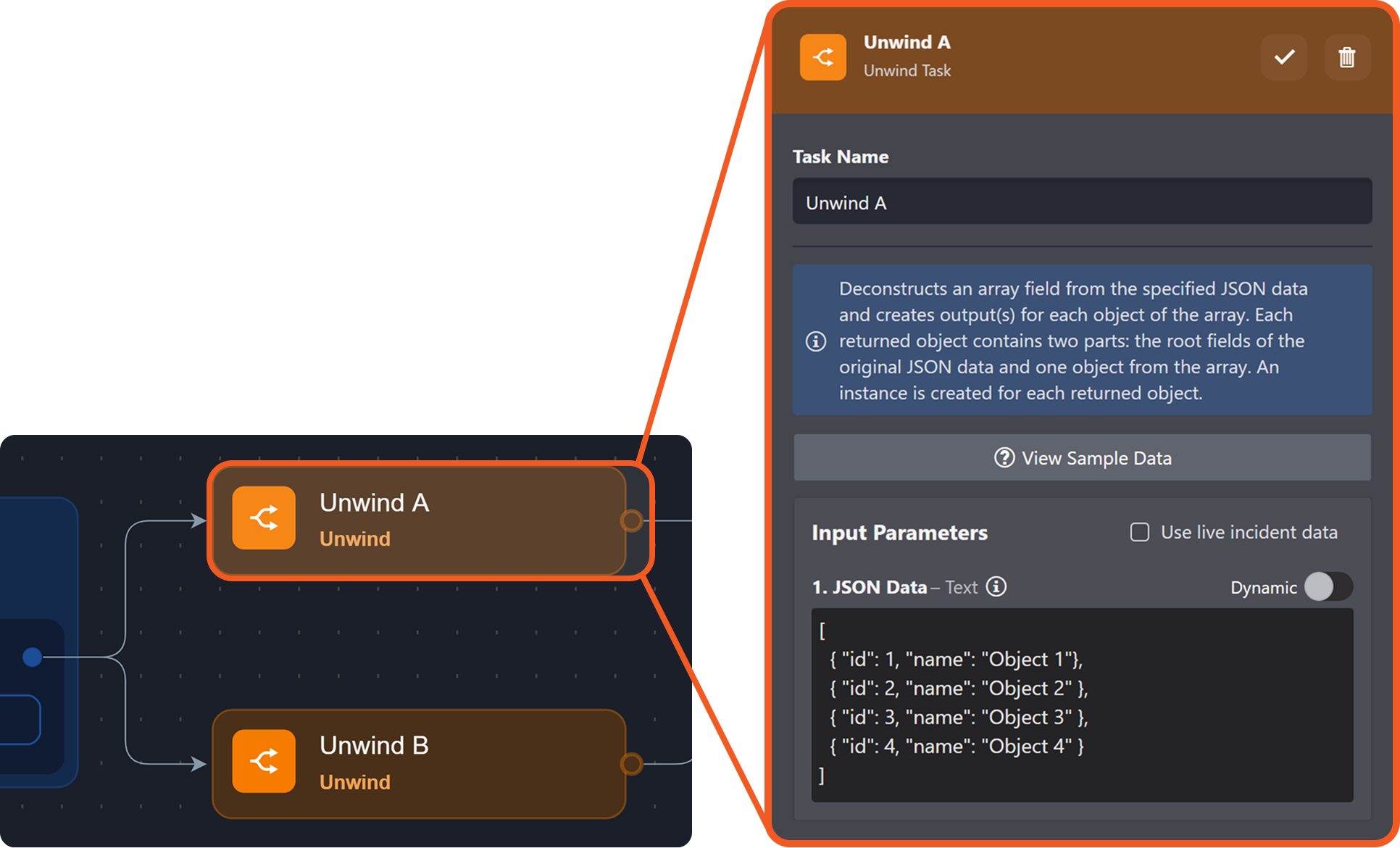
Task: Toggle the Dynamic switch on
Action: [x=1328, y=586]
